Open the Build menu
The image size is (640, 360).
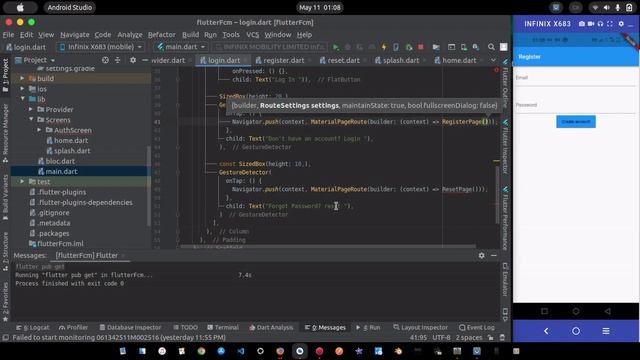tap(191, 35)
